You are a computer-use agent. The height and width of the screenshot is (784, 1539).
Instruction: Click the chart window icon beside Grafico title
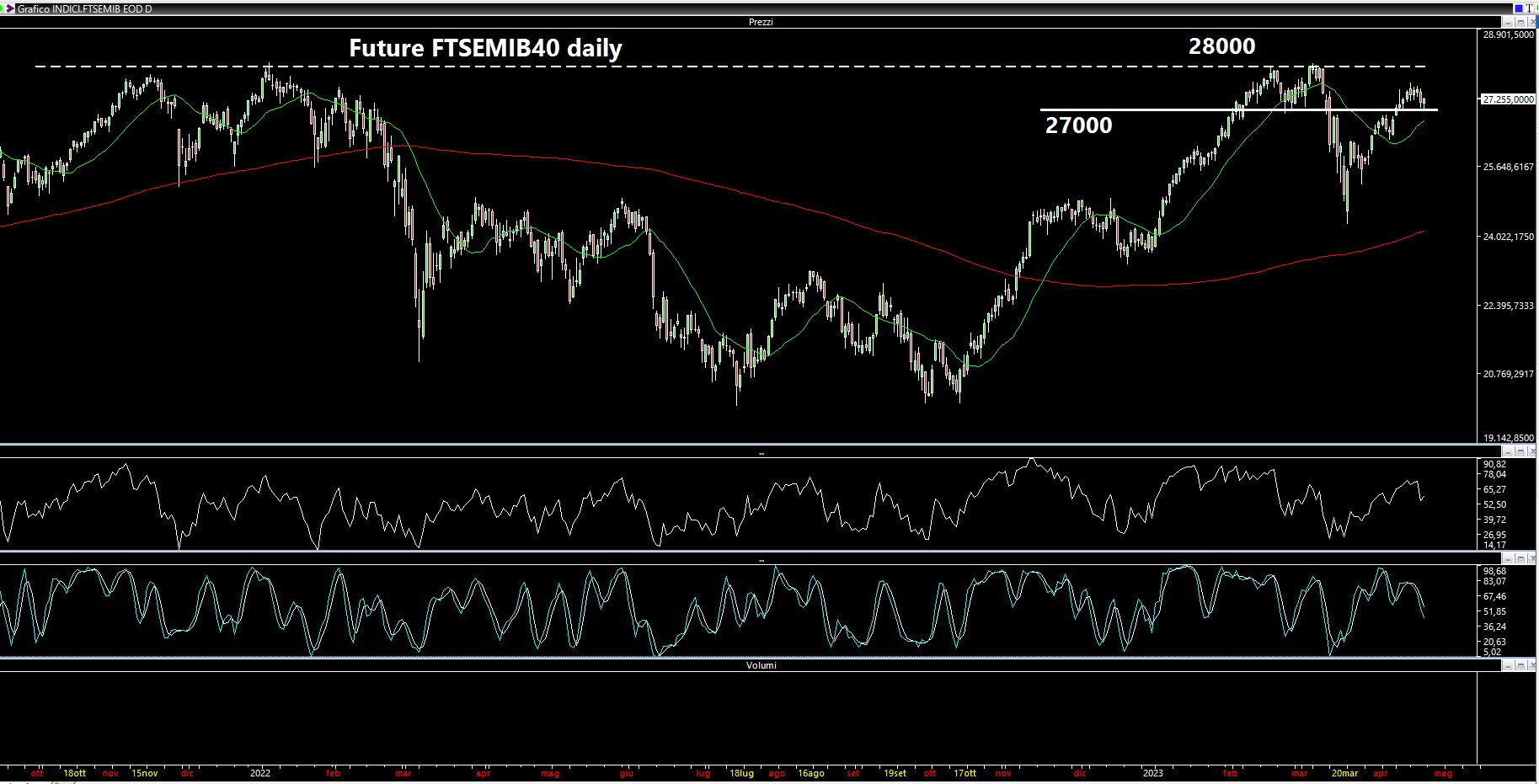coord(9,8)
